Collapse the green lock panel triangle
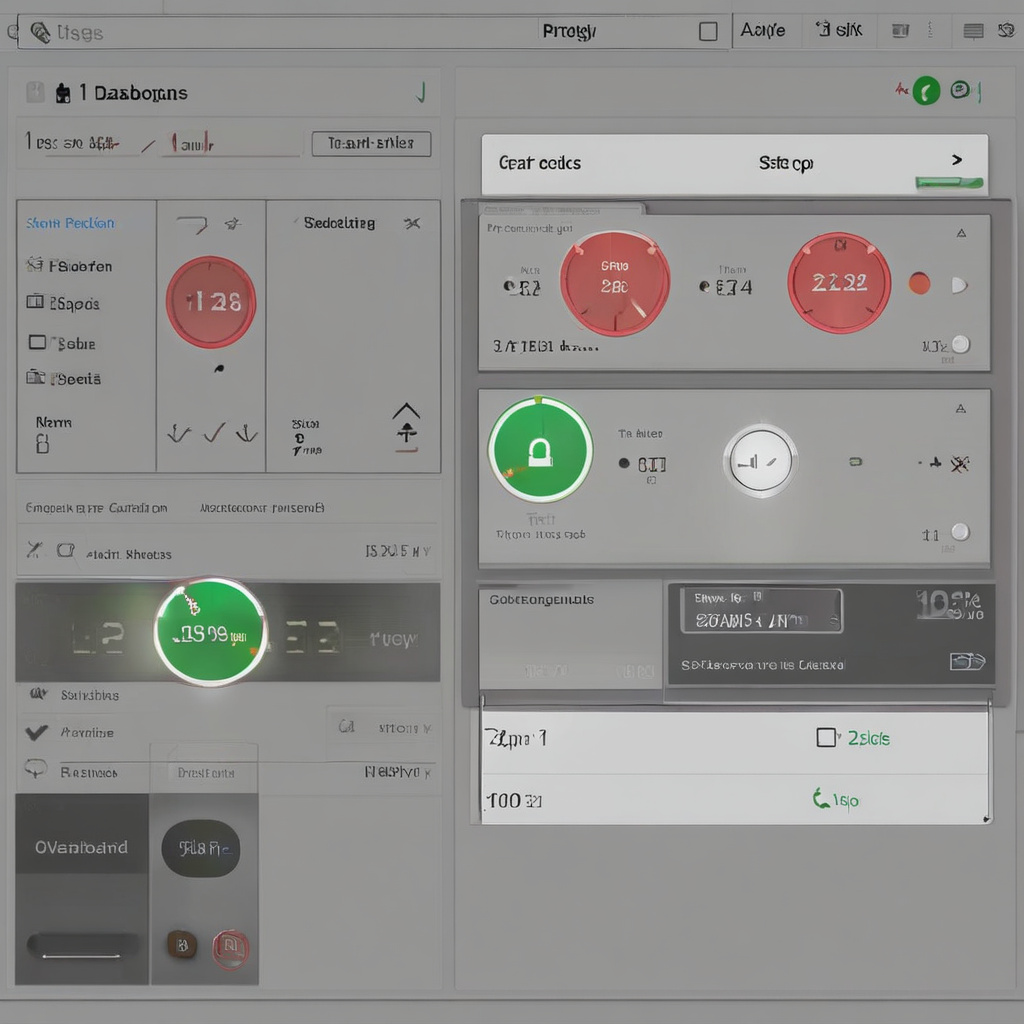Screen dimensions: 1024x1024 tap(961, 409)
